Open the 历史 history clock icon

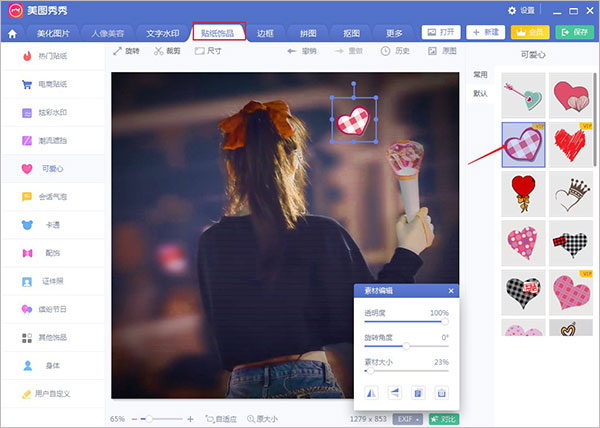click(385, 51)
